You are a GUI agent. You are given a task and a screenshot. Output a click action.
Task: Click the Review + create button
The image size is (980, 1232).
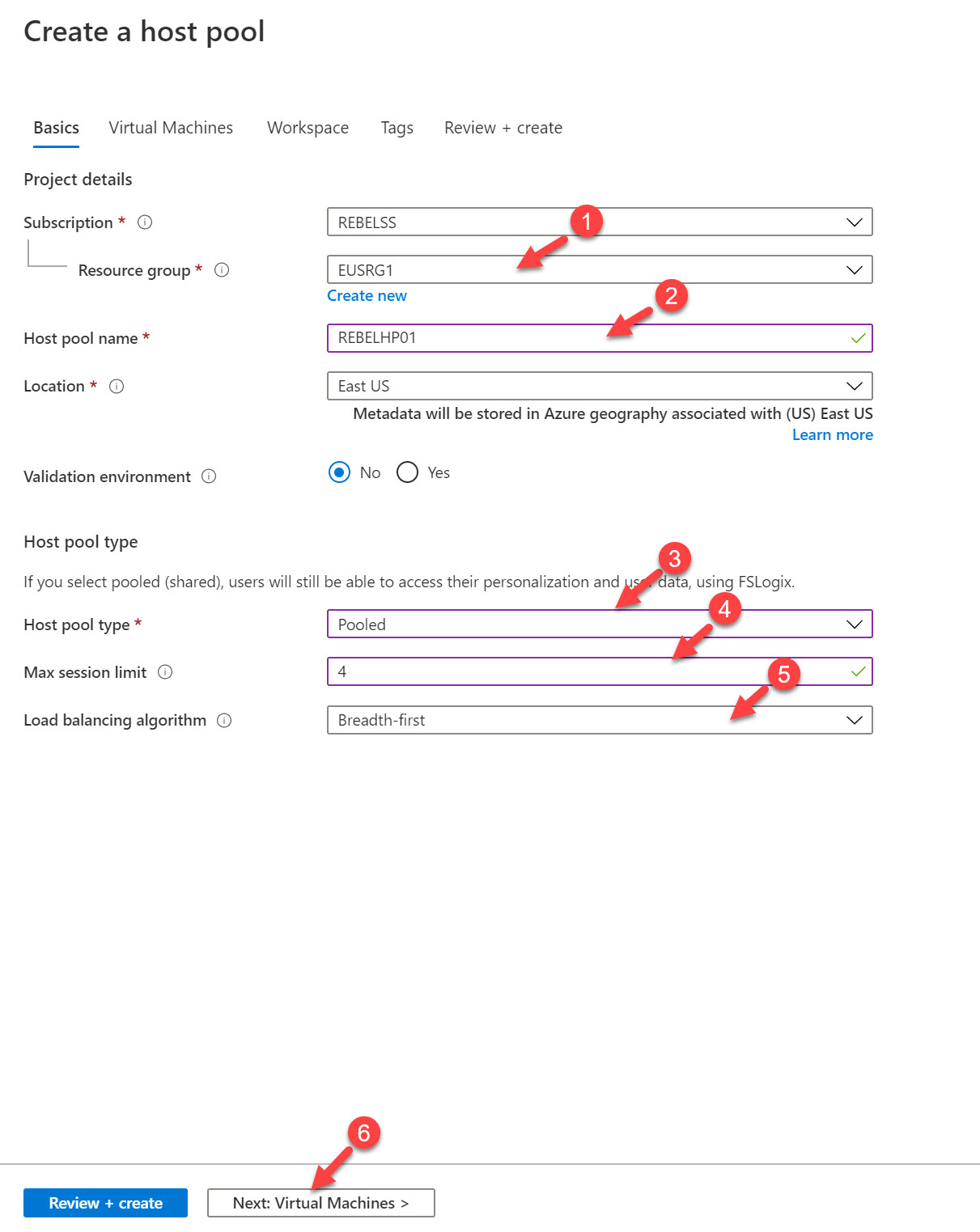pos(105,1203)
